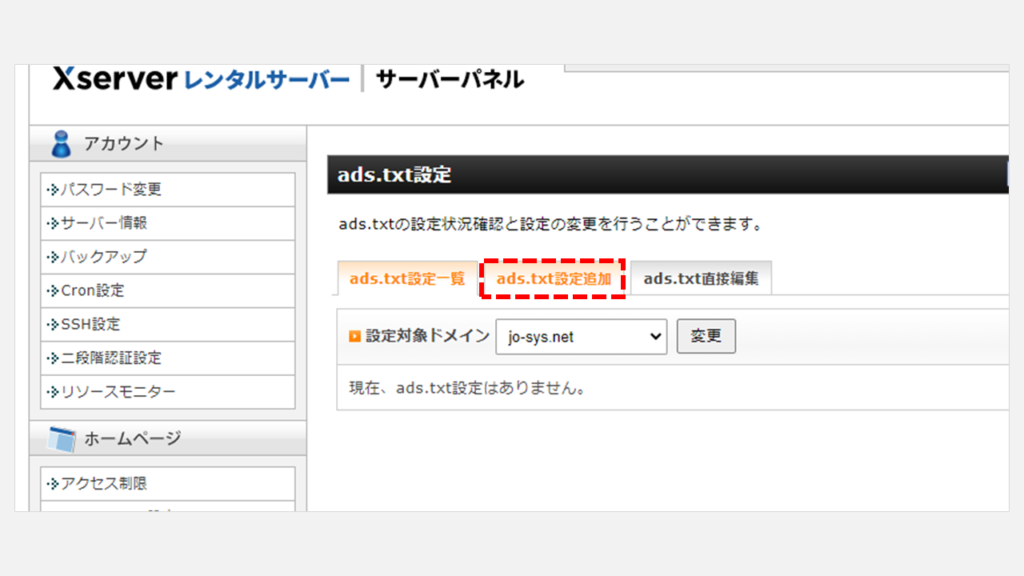
Task: Click the ads.txtの設定状況確認 description text
Action: click(x=551, y=225)
